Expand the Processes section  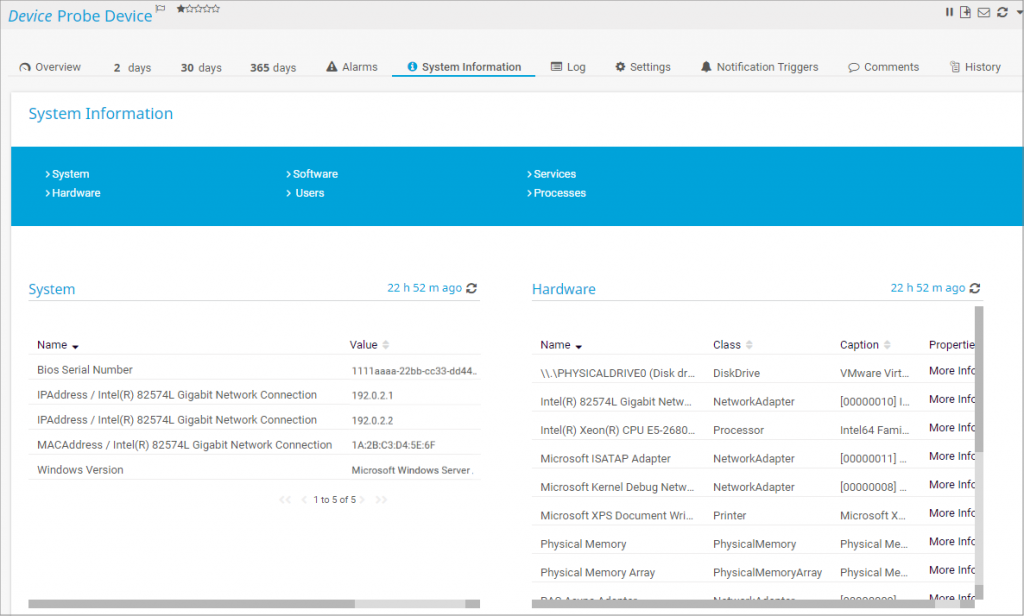559,192
